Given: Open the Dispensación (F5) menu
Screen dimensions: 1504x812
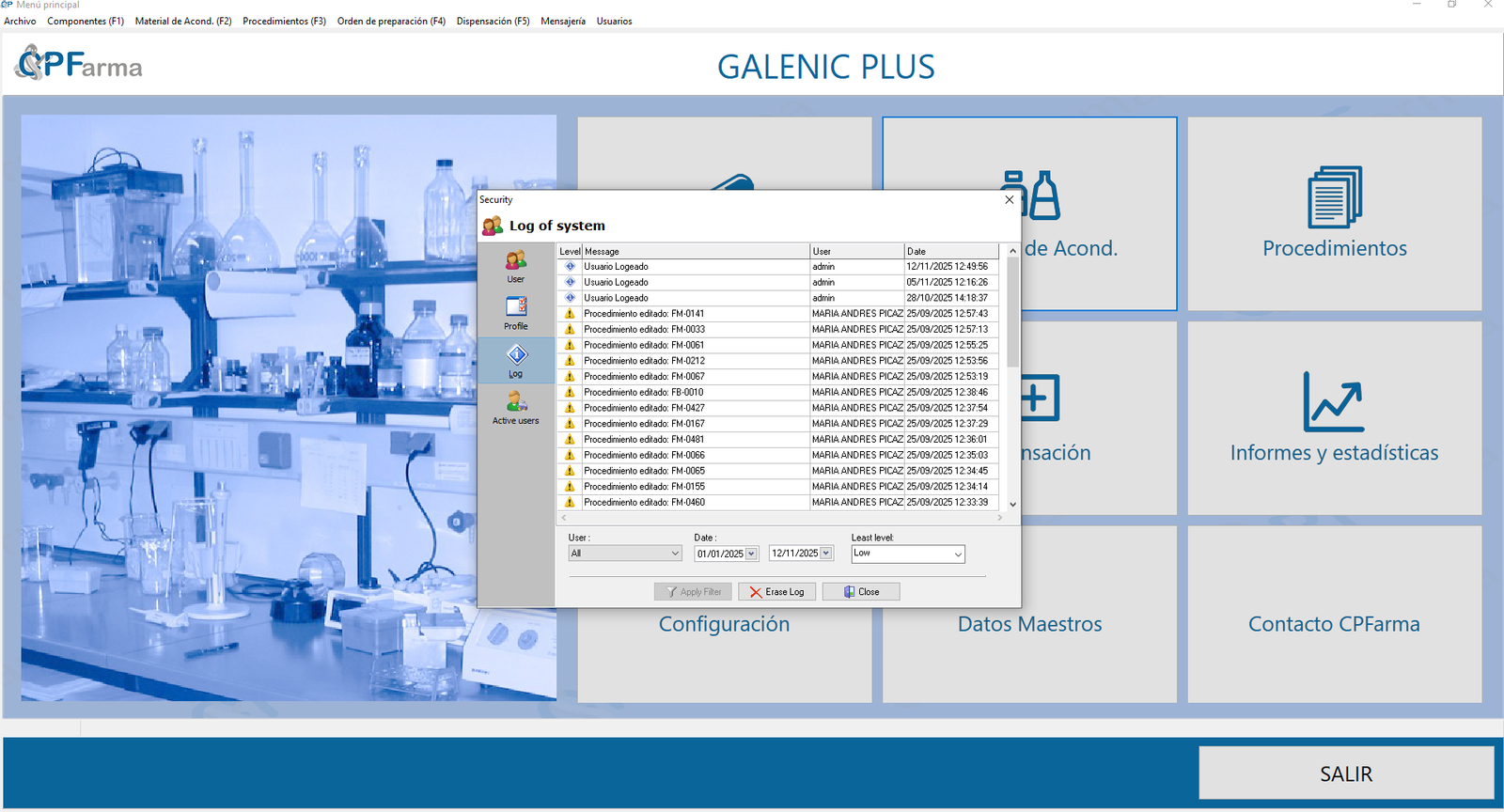Looking at the screenshot, I should pyautogui.click(x=493, y=21).
